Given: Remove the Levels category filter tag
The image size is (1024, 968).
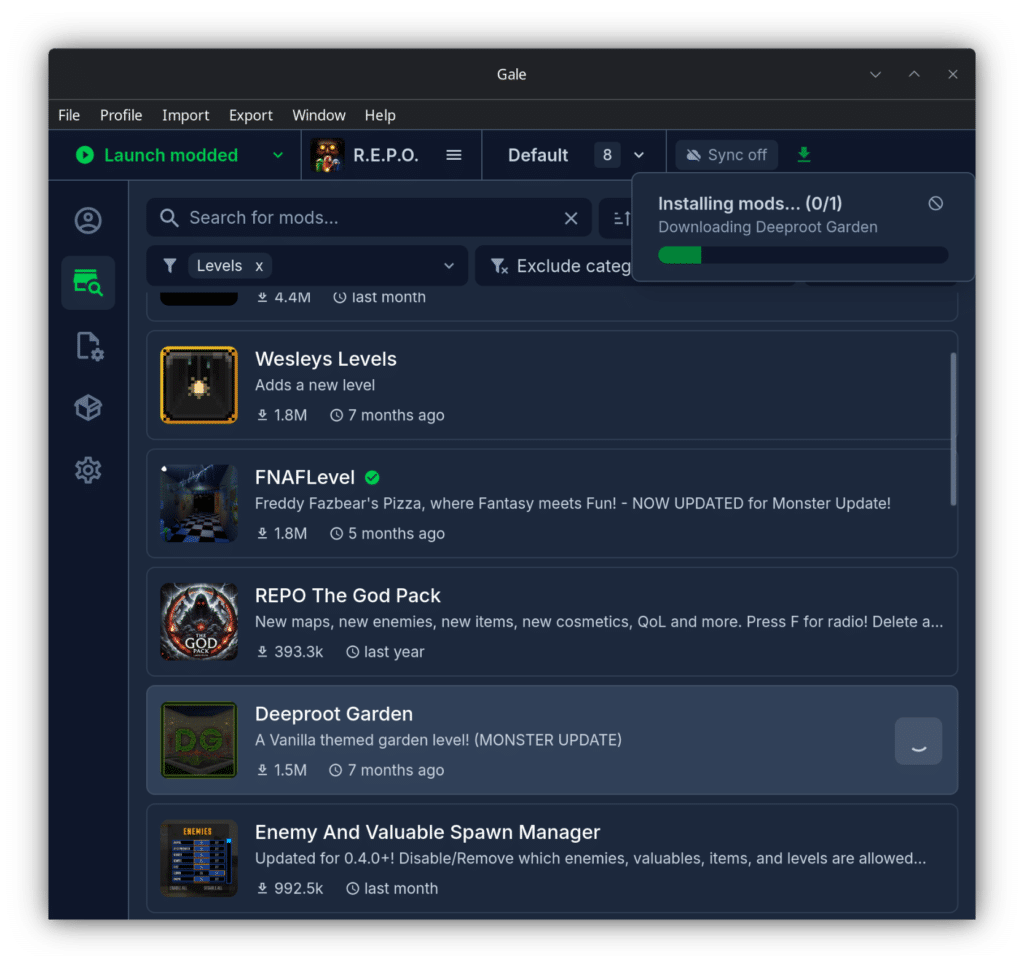Looking at the screenshot, I should point(259,266).
